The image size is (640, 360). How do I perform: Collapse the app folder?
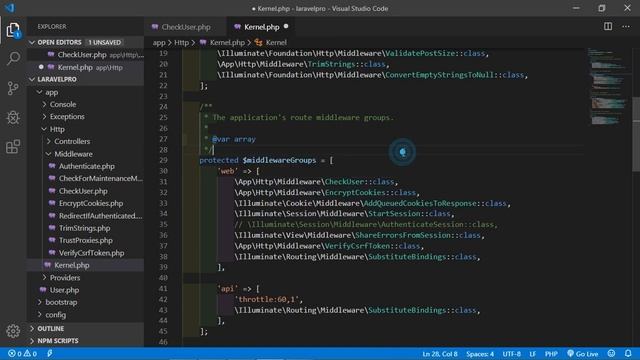39,92
